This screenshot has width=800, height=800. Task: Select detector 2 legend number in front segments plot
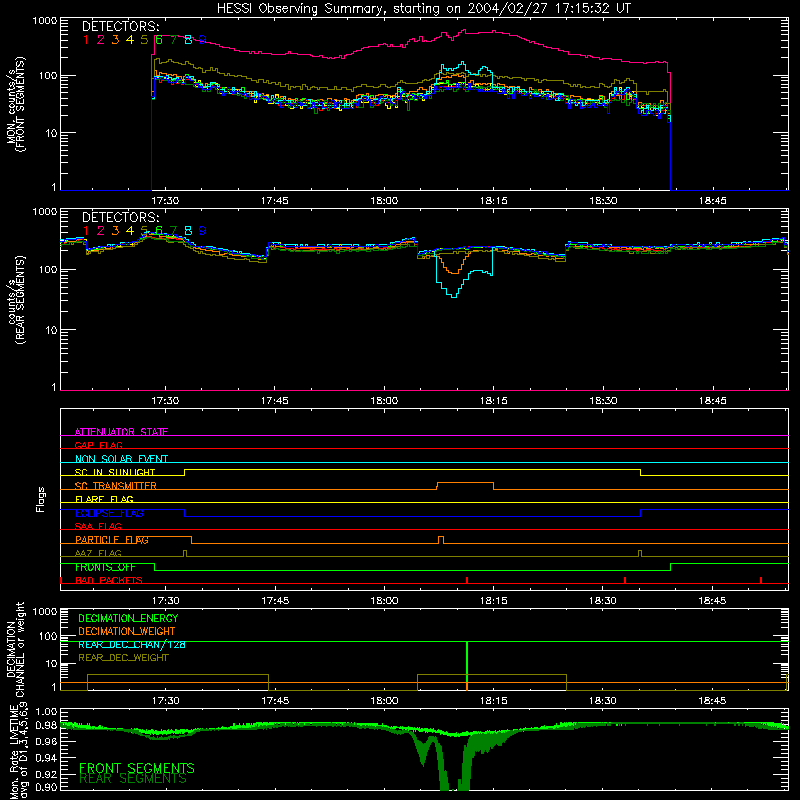[x=101, y=40]
